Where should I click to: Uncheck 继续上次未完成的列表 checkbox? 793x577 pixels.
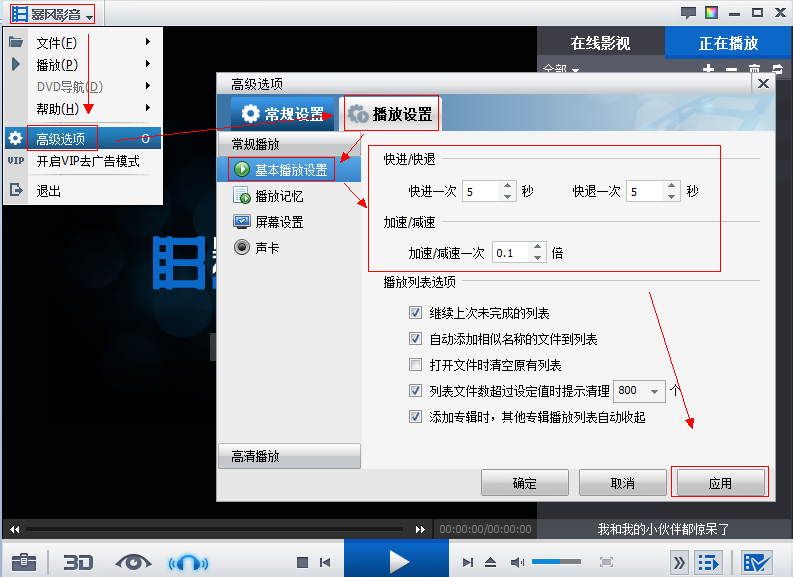pyautogui.click(x=415, y=313)
